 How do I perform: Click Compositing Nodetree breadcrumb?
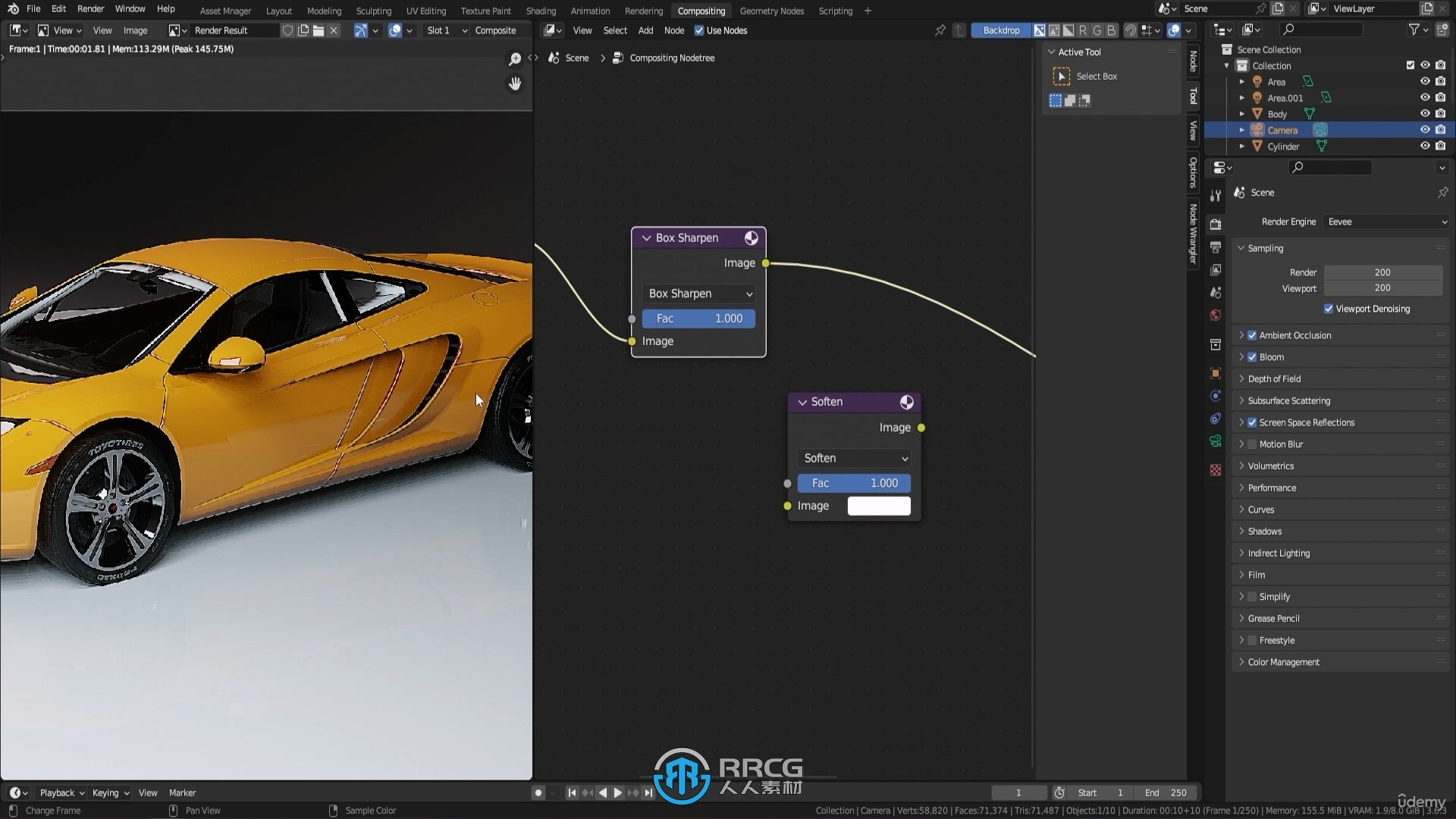[672, 58]
